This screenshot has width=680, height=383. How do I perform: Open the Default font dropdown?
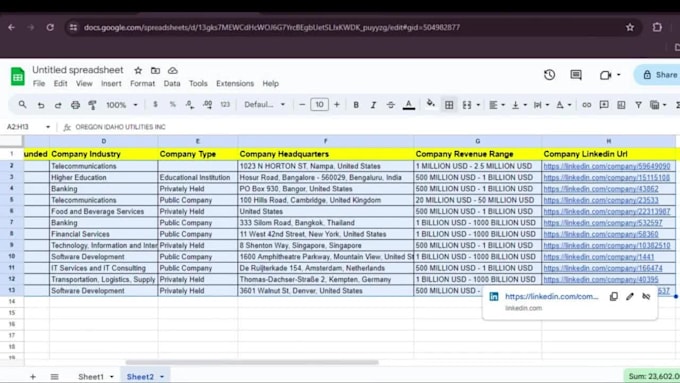(x=265, y=105)
